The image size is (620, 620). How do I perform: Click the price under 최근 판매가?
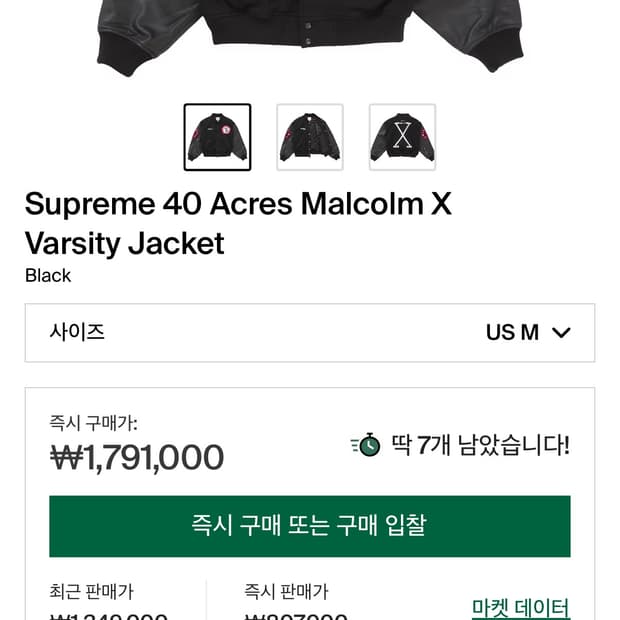click(108, 615)
